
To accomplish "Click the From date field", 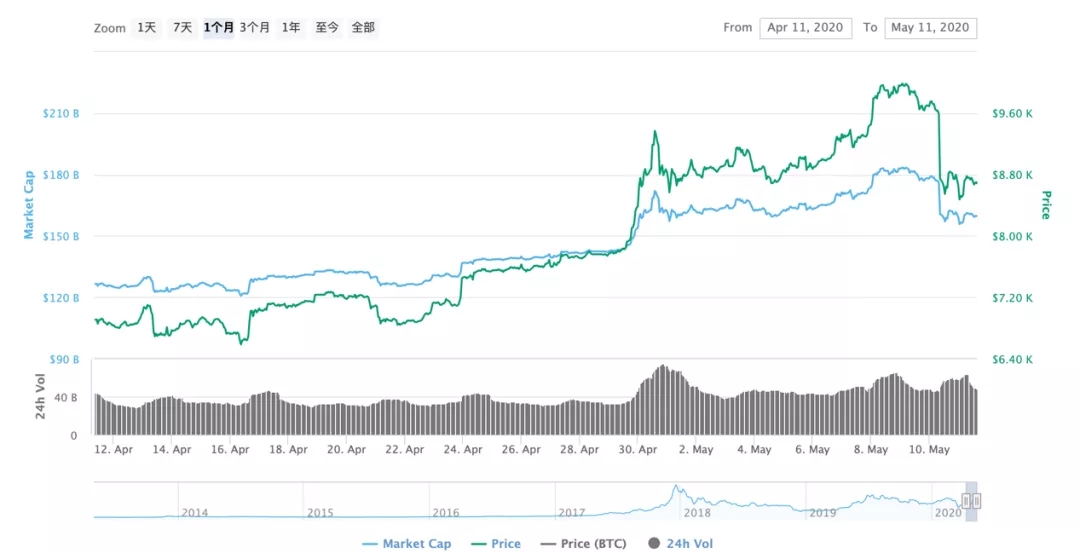I will pos(804,28).
